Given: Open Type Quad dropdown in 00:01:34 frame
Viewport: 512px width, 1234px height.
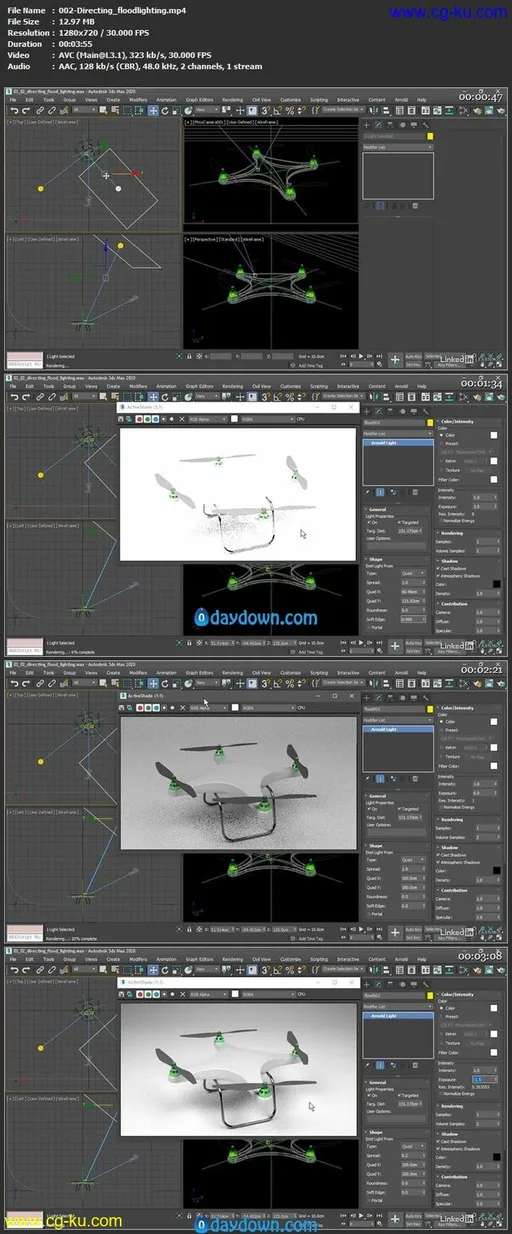Looking at the screenshot, I should [412, 573].
